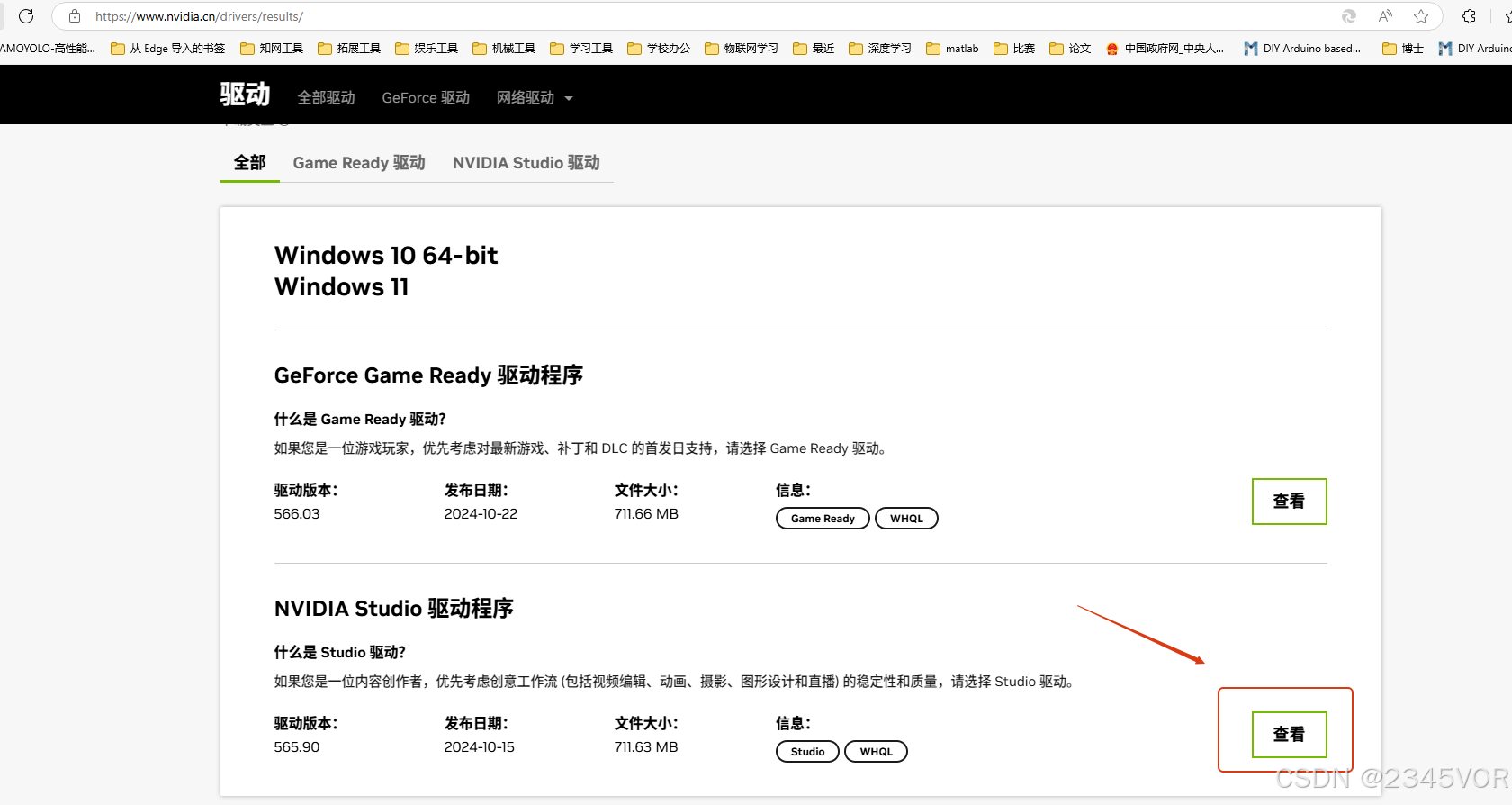Viewport: 1512px width, 805px height.
Task: Click the 什么是 Studio 驱动? text
Action: click(x=340, y=652)
